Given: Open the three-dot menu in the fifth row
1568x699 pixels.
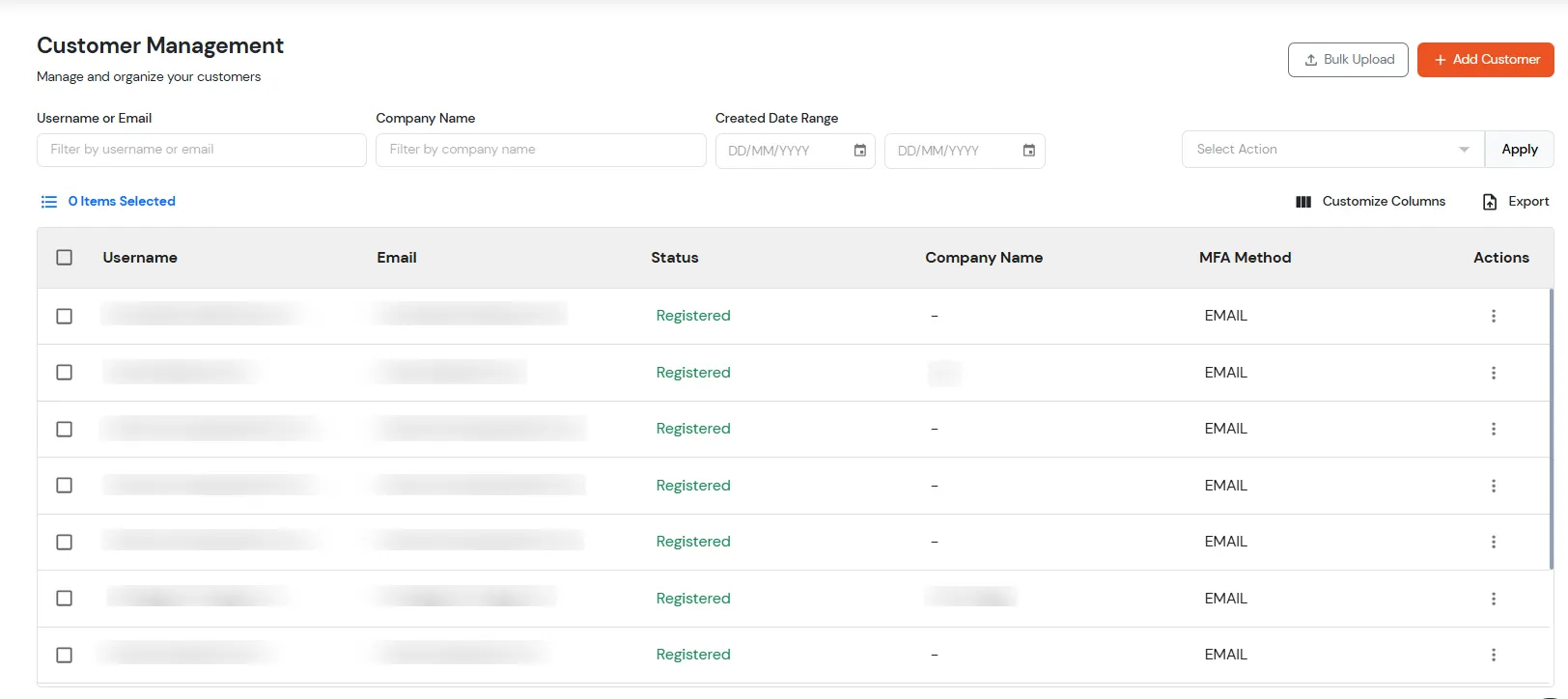Looking at the screenshot, I should pyautogui.click(x=1494, y=542).
